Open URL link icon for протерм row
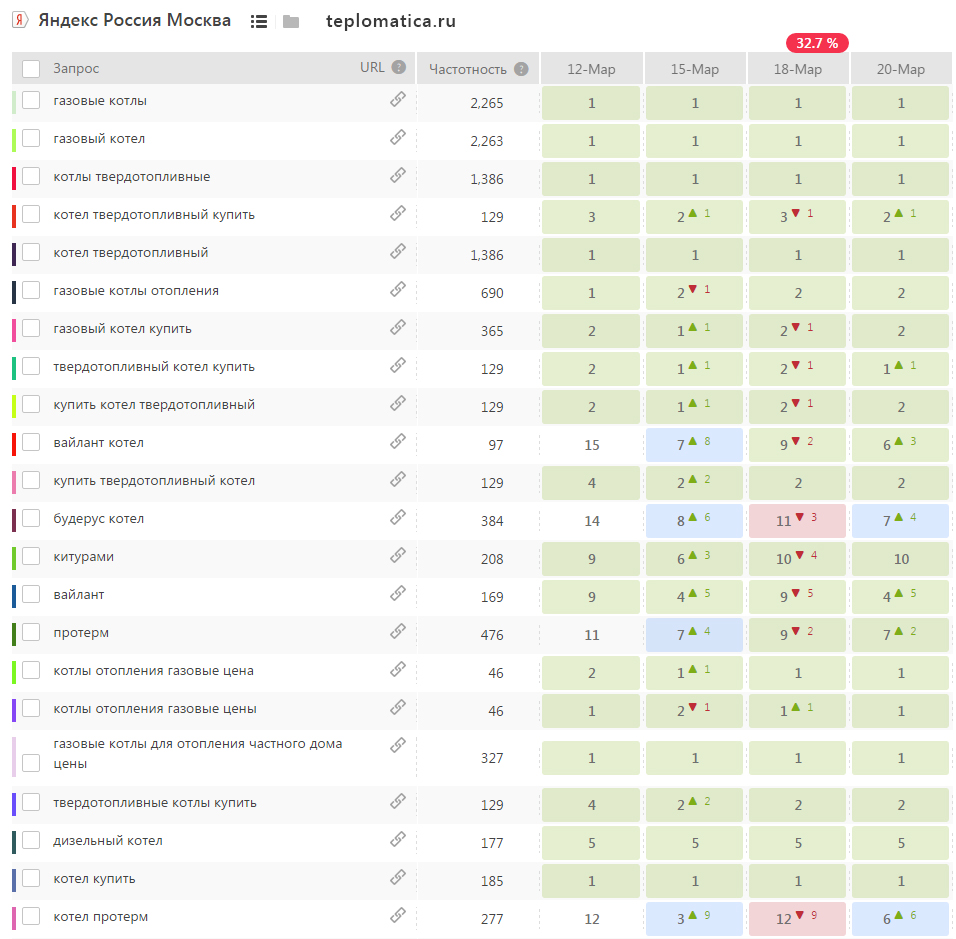Image resolution: width=956 pixels, height=939 pixels. coord(398,630)
